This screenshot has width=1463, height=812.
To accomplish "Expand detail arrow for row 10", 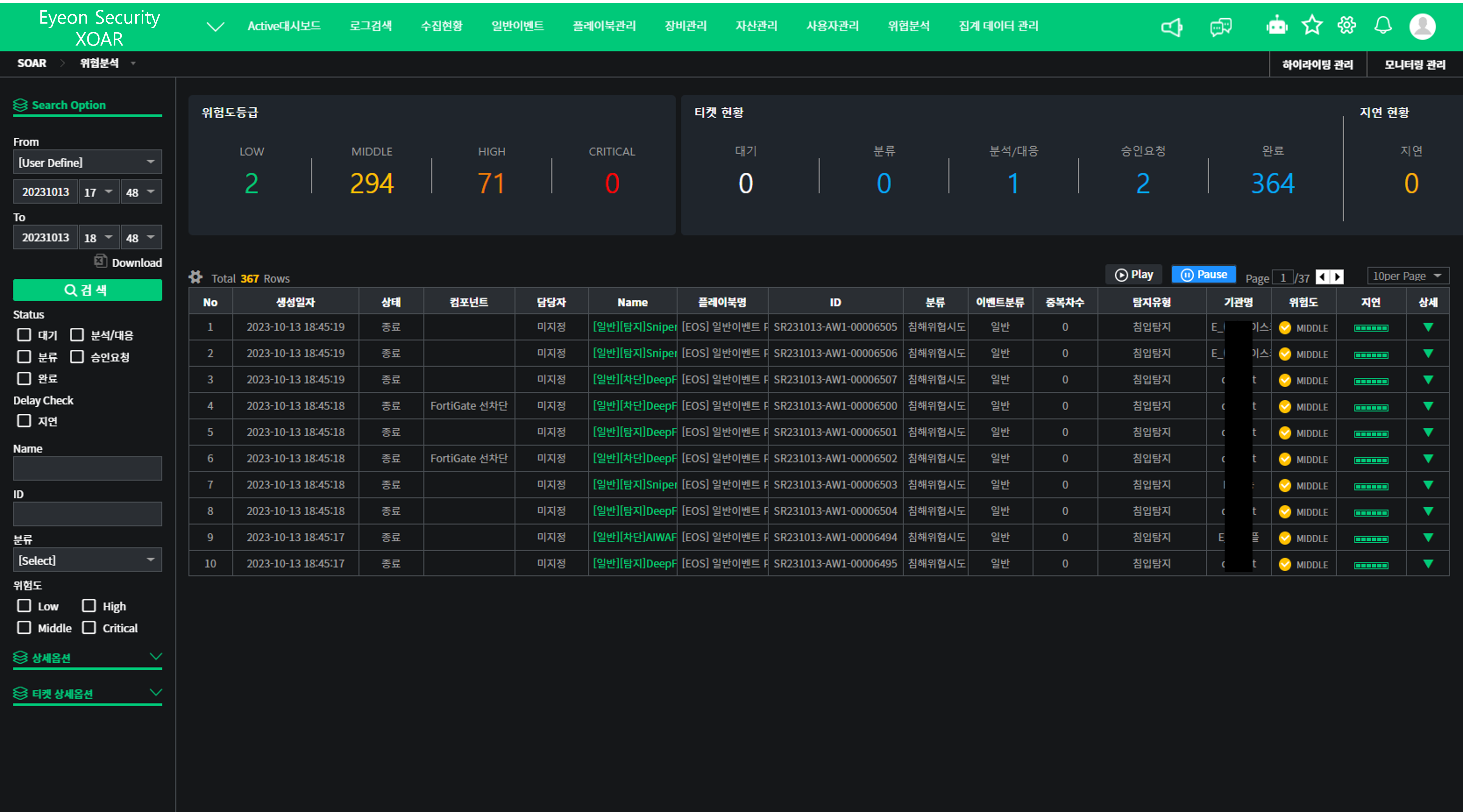I will point(1428,564).
